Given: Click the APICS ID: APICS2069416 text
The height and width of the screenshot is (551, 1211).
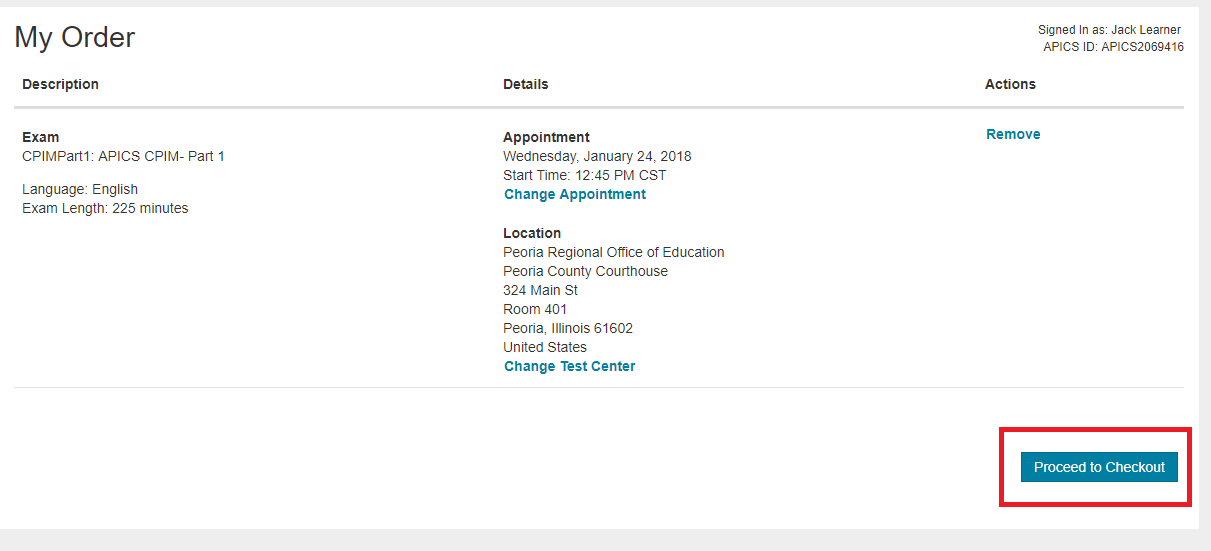Looking at the screenshot, I should [x=1113, y=47].
